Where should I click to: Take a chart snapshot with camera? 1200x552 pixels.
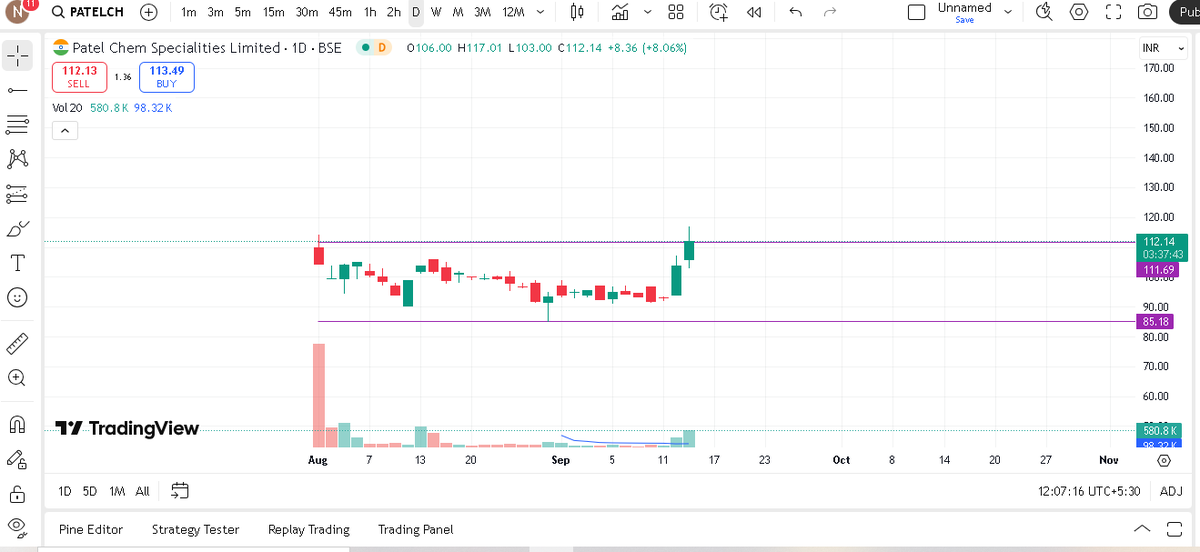pos(1148,12)
